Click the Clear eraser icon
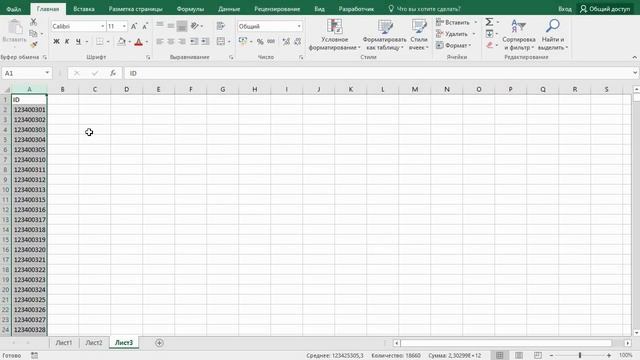Viewport: 640px width, 360px height. [x=489, y=45]
